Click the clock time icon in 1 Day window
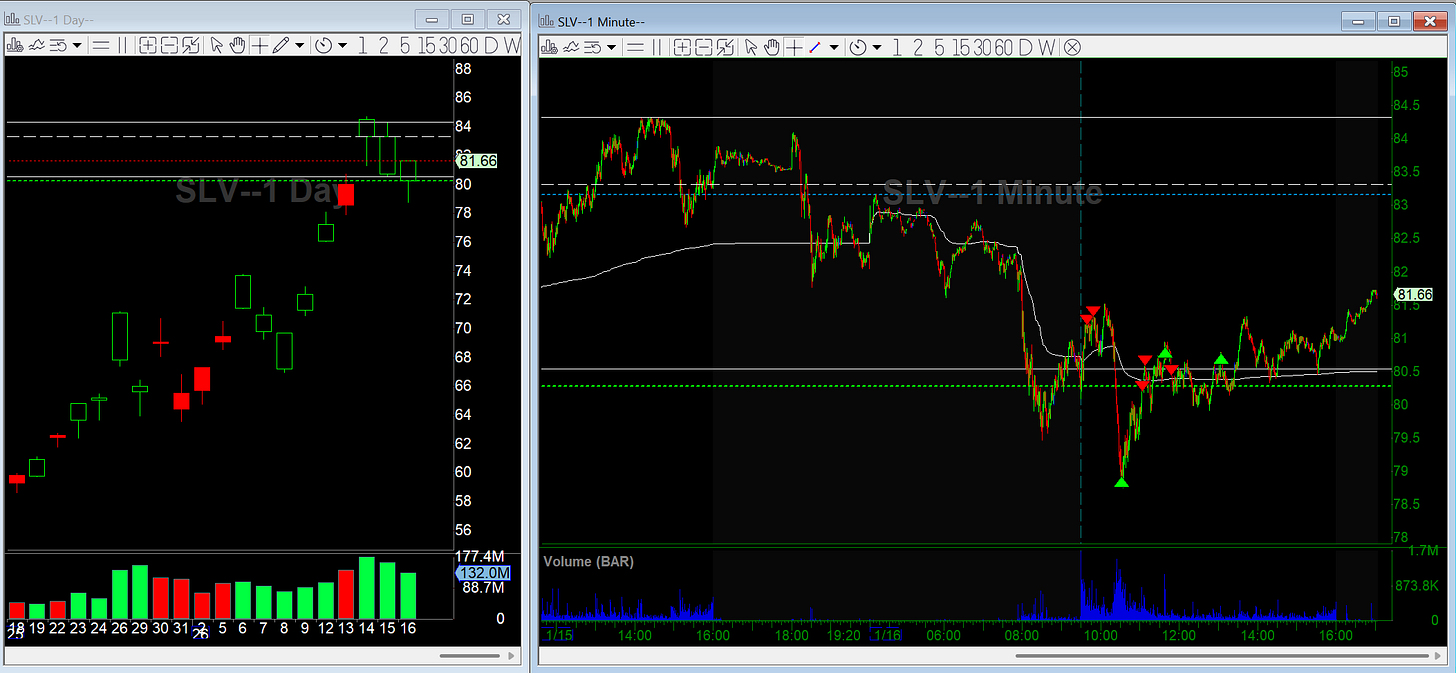Screen dimensions: 1456x673 coord(323,45)
